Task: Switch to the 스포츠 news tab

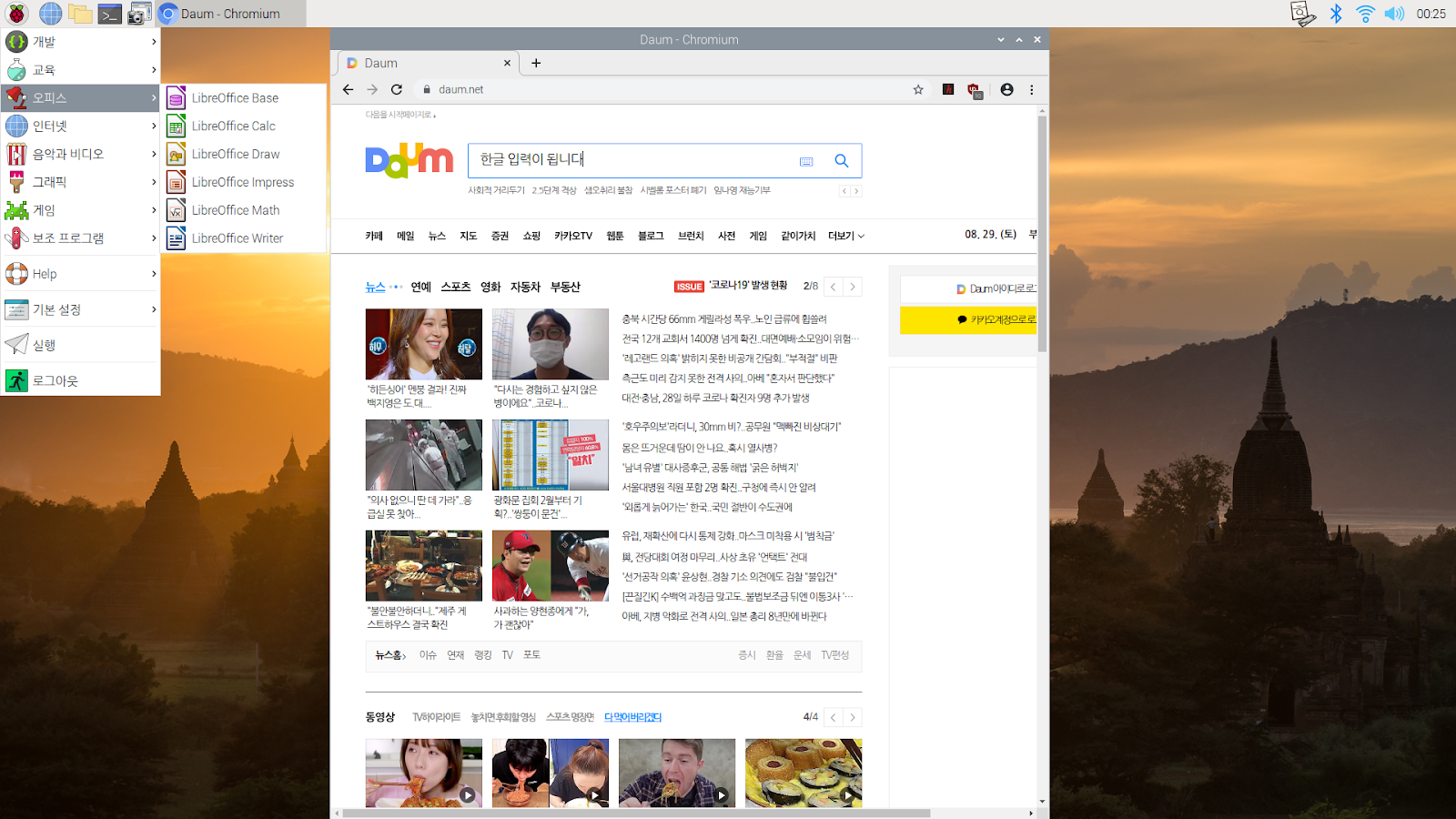Action: click(x=456, y=287)
